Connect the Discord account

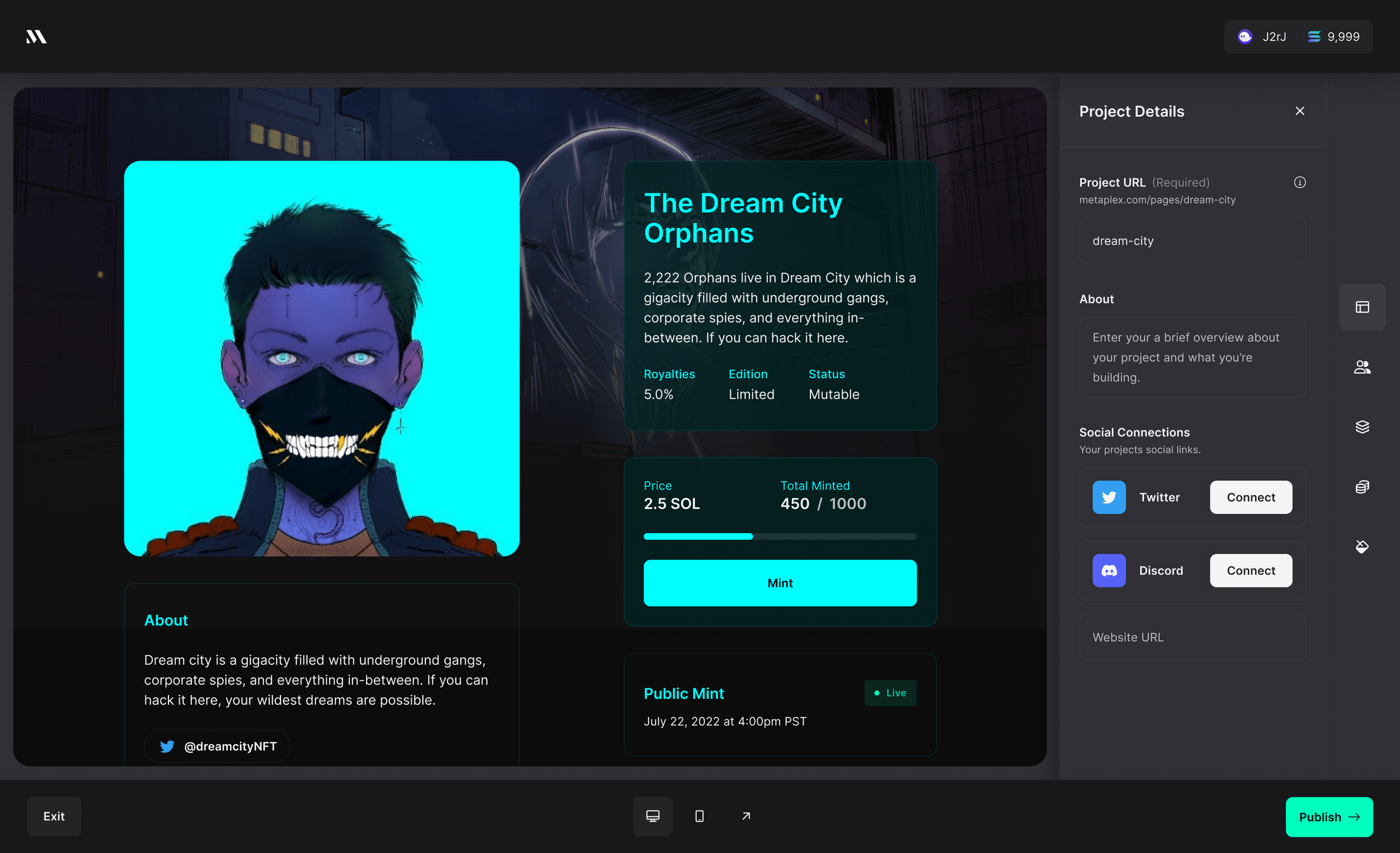tap(1250, 571)
